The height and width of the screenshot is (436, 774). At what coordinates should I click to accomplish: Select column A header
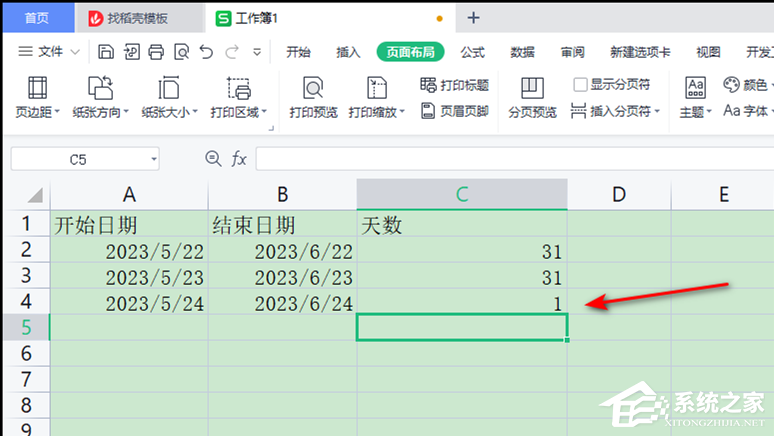(129, 195)
